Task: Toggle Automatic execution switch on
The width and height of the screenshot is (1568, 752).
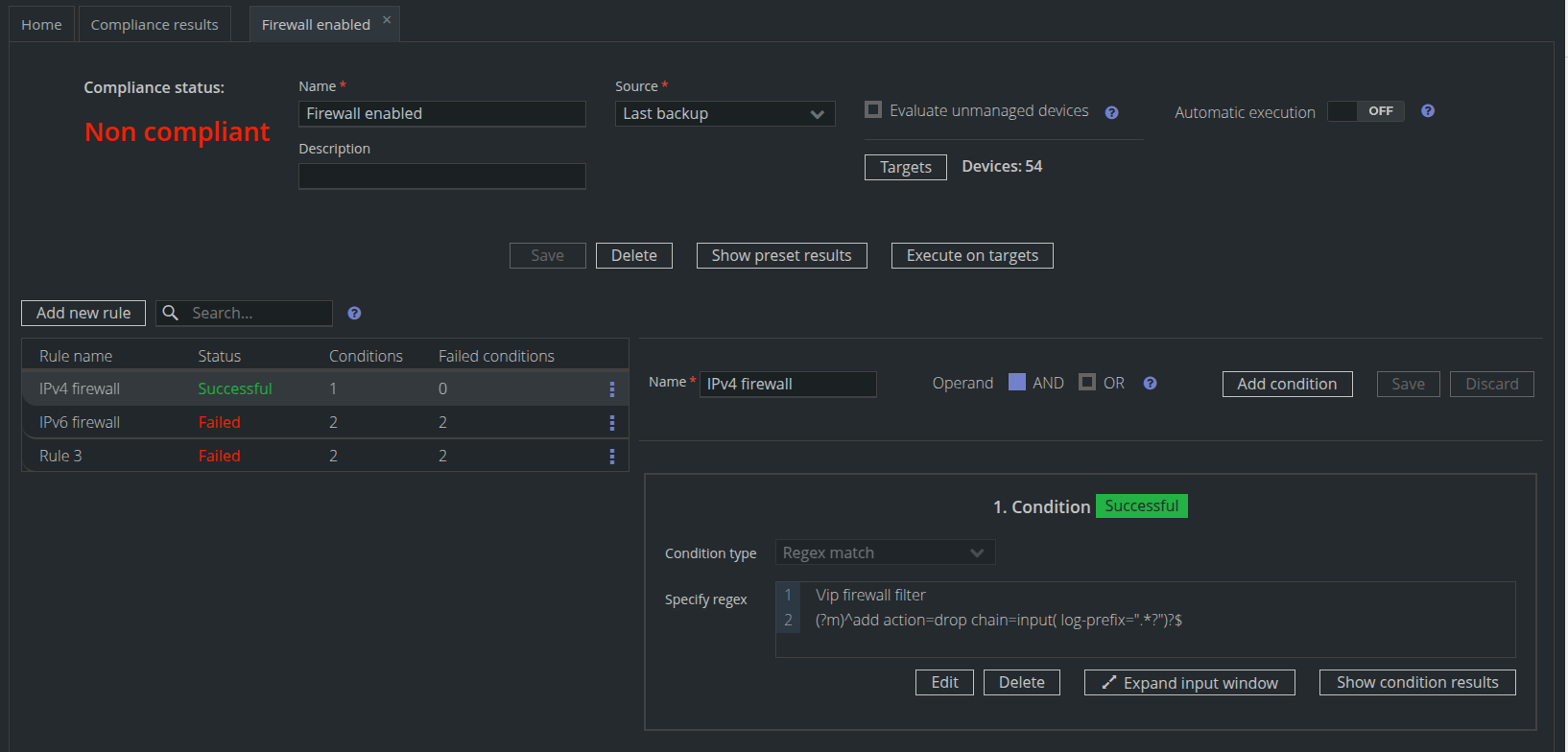Action: (x=1366, y=111)
